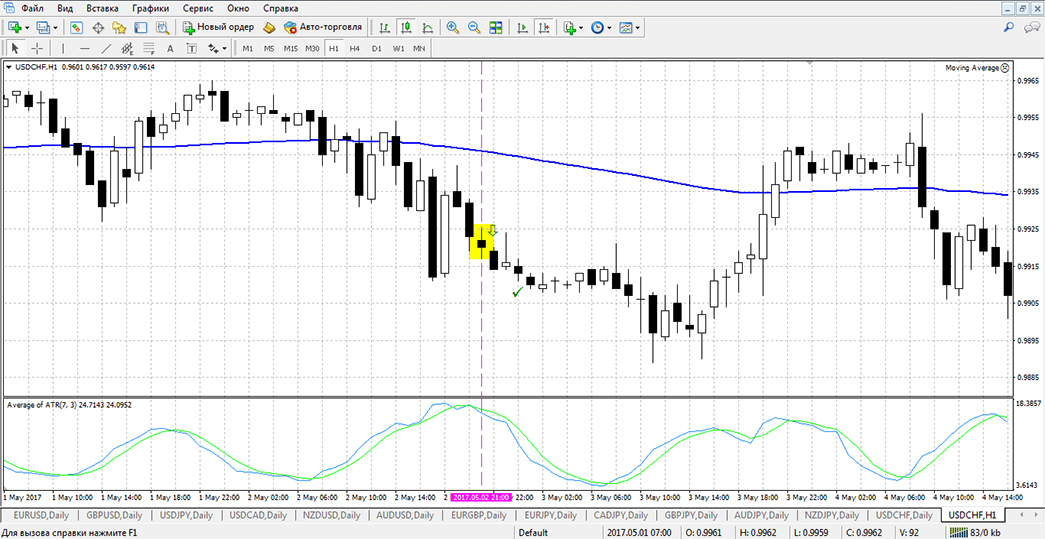The width and height of the screenshot is (1045, 539).
Task: Switch to EURUSD,Daily chart tab
Action: 41,515
